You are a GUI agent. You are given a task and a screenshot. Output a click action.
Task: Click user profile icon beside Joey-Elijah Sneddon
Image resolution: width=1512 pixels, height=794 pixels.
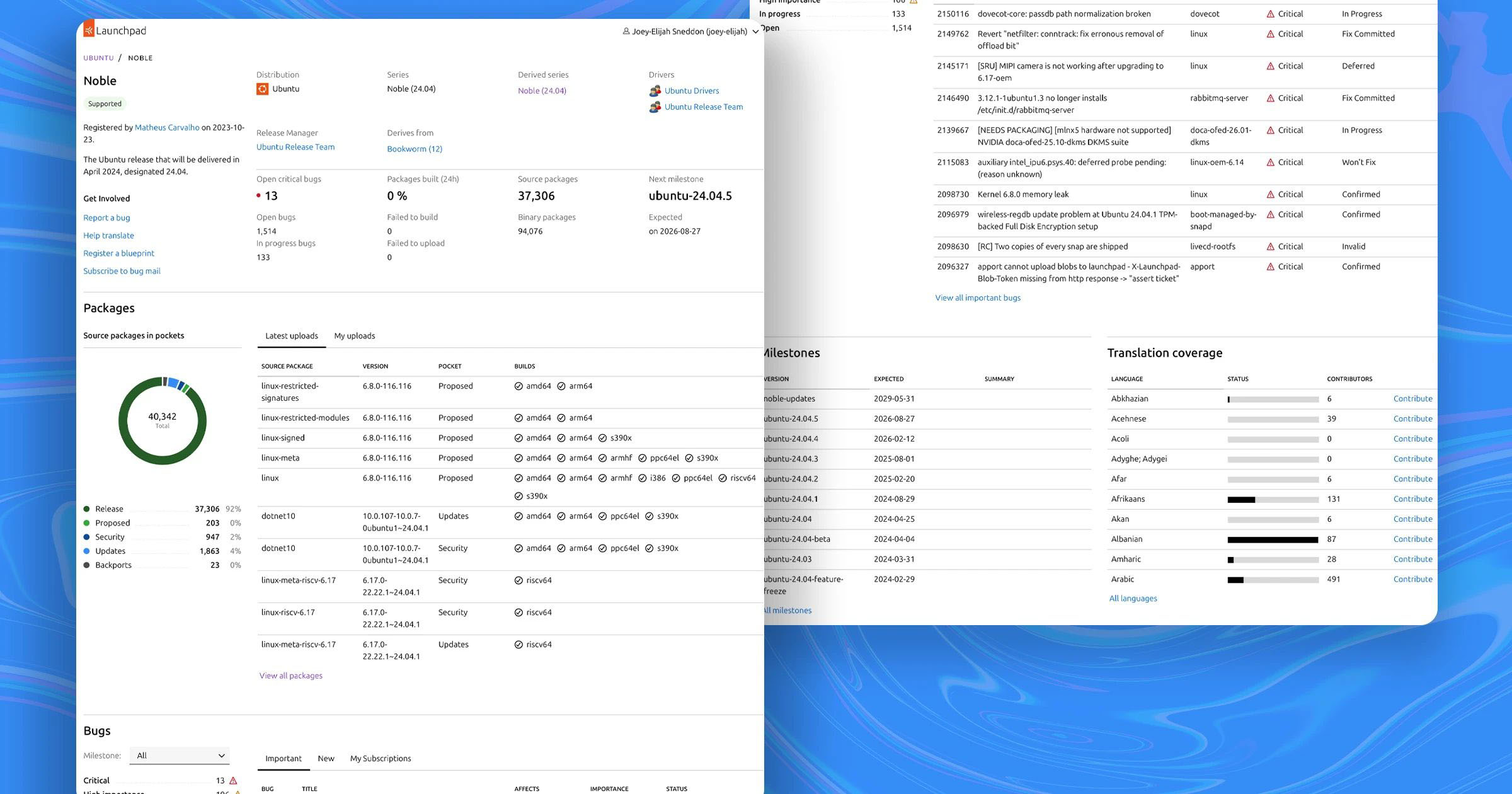tap(626, 32)
